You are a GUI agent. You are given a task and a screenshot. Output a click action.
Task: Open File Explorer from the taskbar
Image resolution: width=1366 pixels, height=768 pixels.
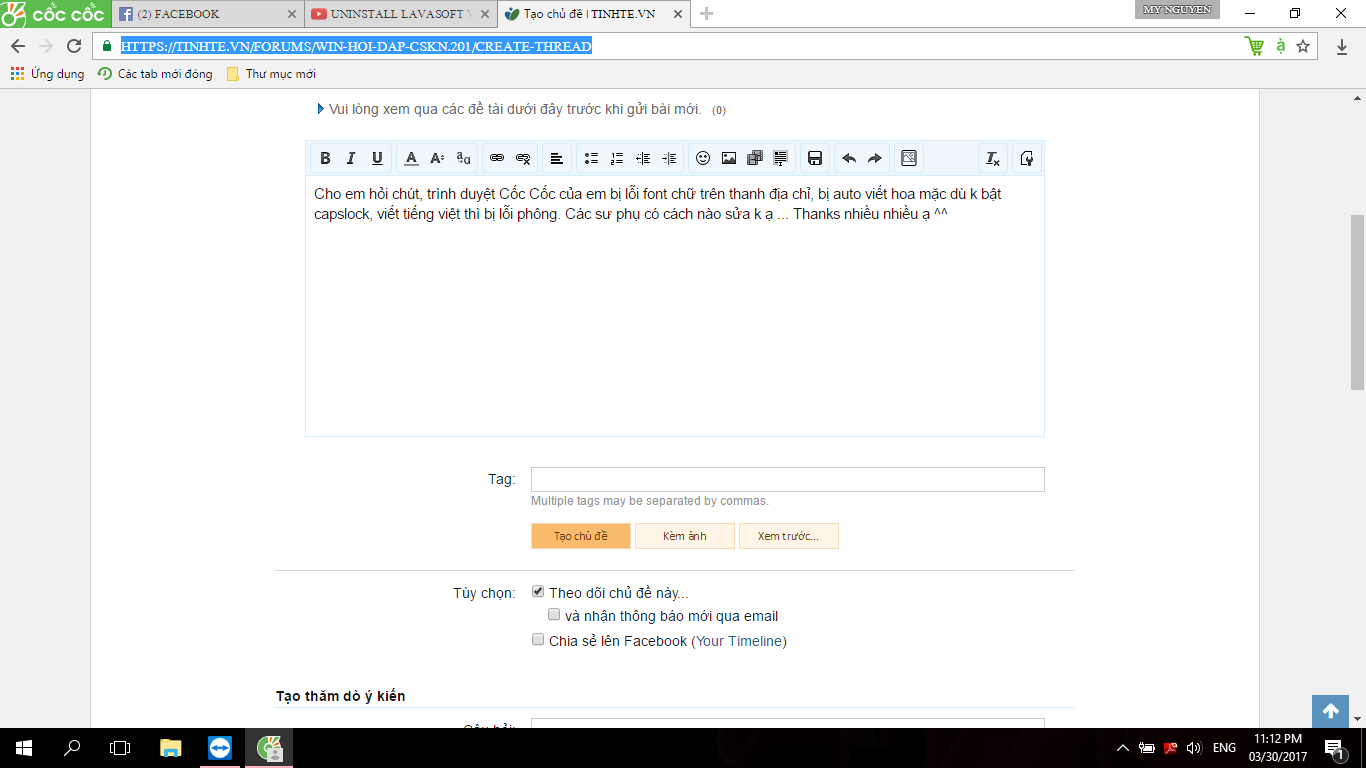click(171, 747)
